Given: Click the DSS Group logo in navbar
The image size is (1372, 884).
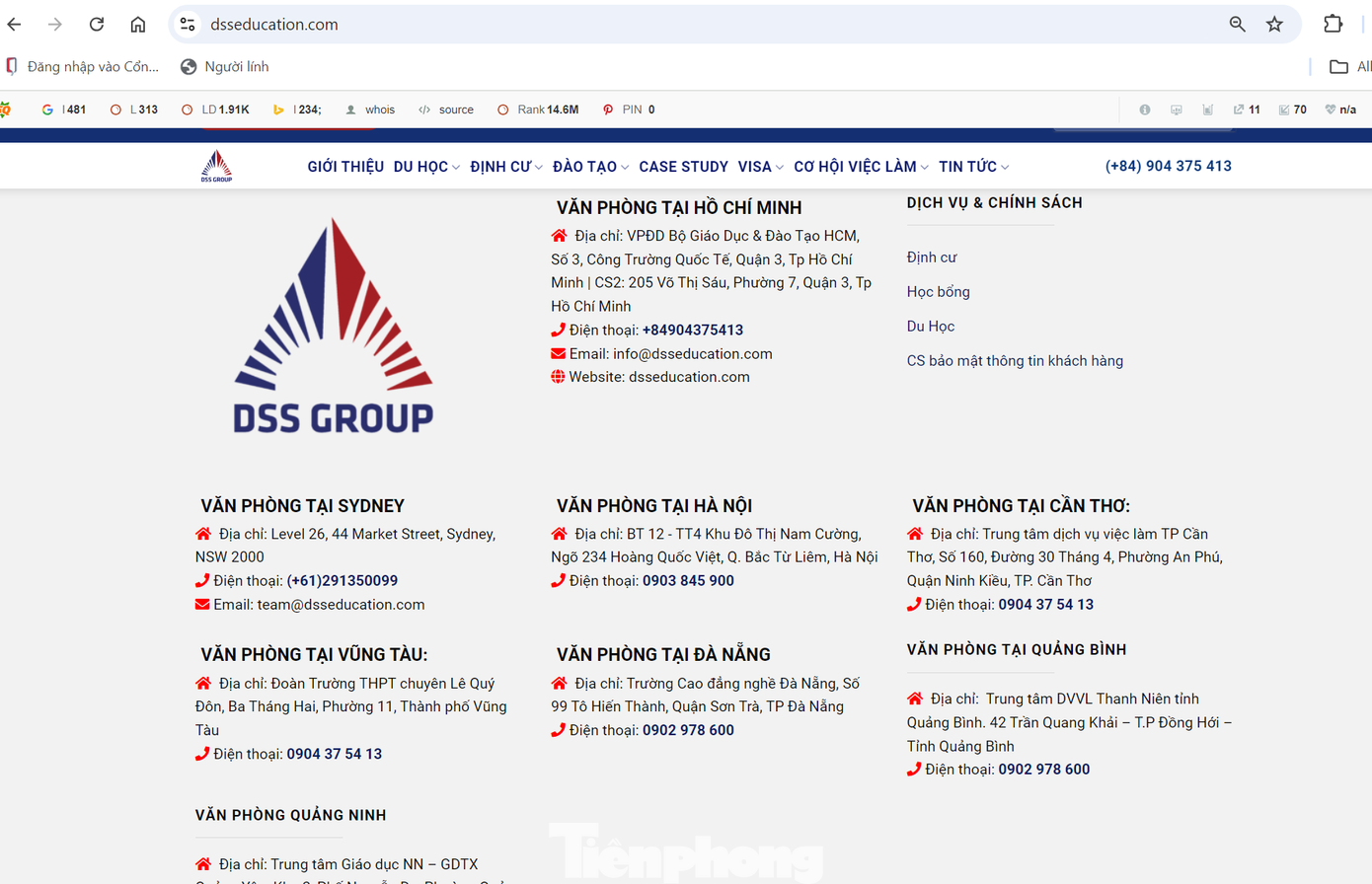Looking at the screenshot, I should click(x=216, y=167).
